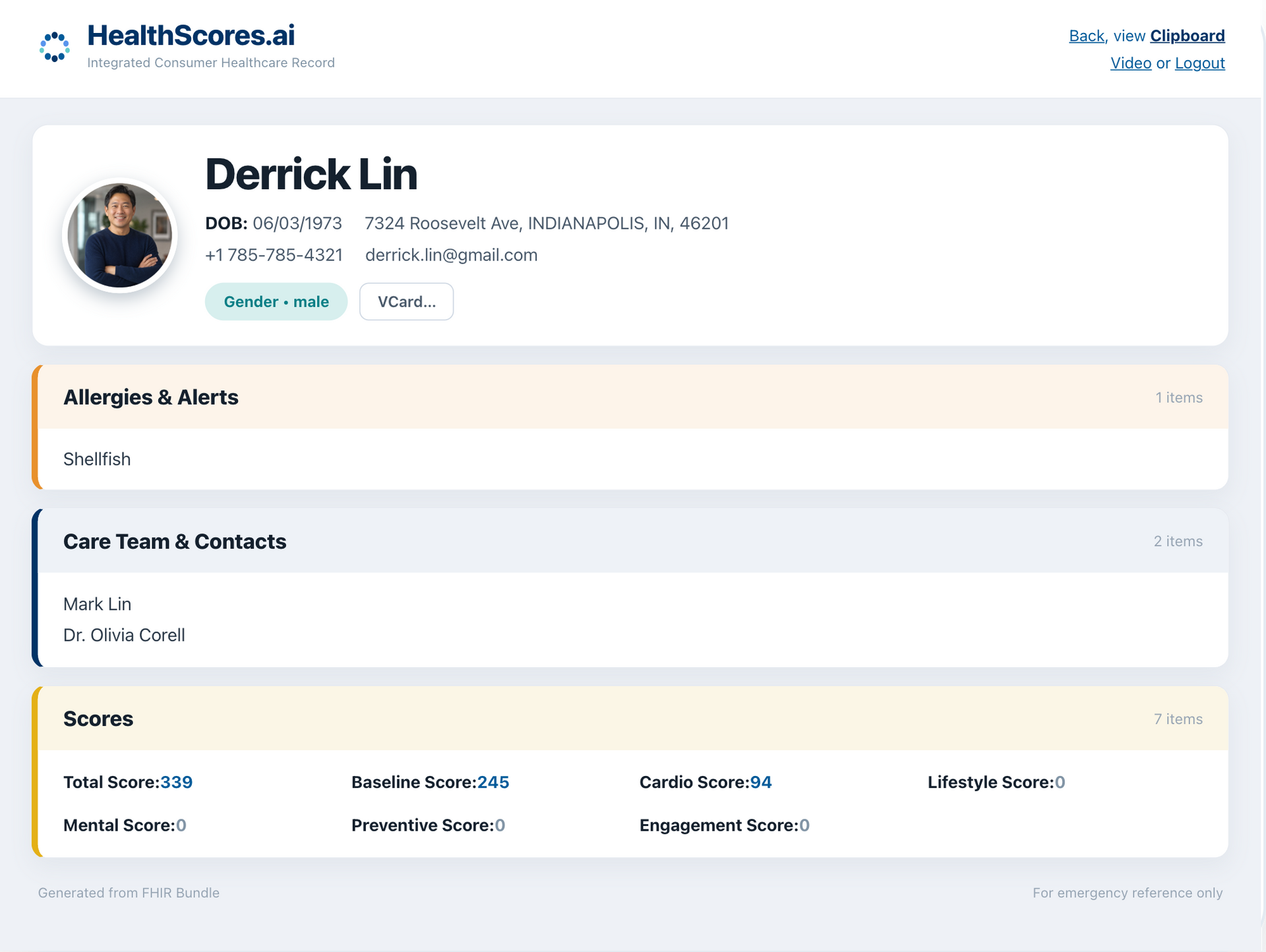Open the Clipboard link

(1187, 36)
